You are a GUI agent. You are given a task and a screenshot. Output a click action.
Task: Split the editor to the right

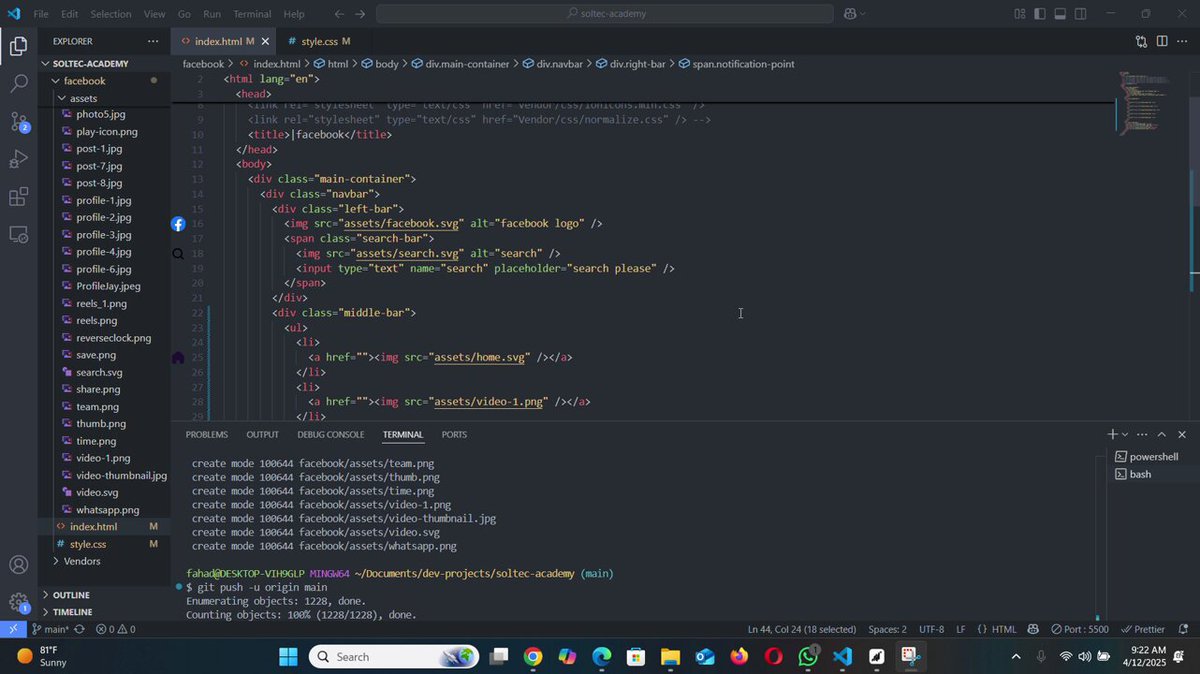[1162, 41]
